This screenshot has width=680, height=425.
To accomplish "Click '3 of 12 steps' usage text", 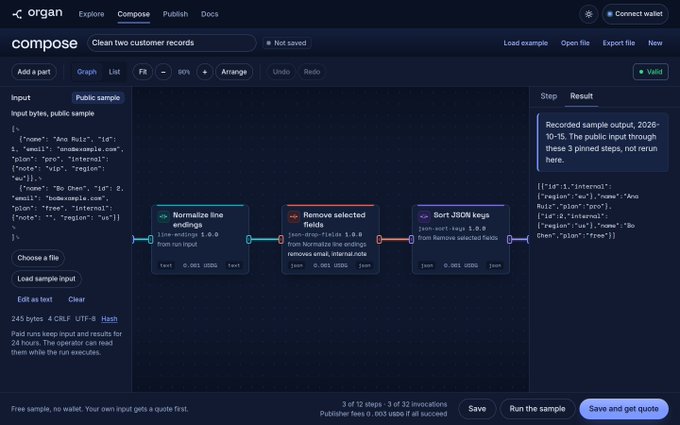I will 363,404.
